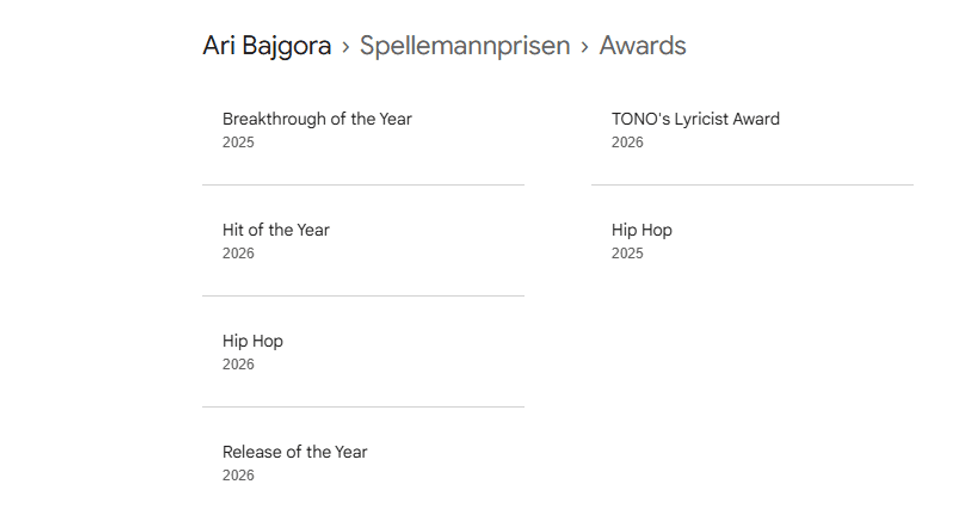Click divider line below TONO's Lyricist Award
Viewport: 980px width, 512px height.
752,185
